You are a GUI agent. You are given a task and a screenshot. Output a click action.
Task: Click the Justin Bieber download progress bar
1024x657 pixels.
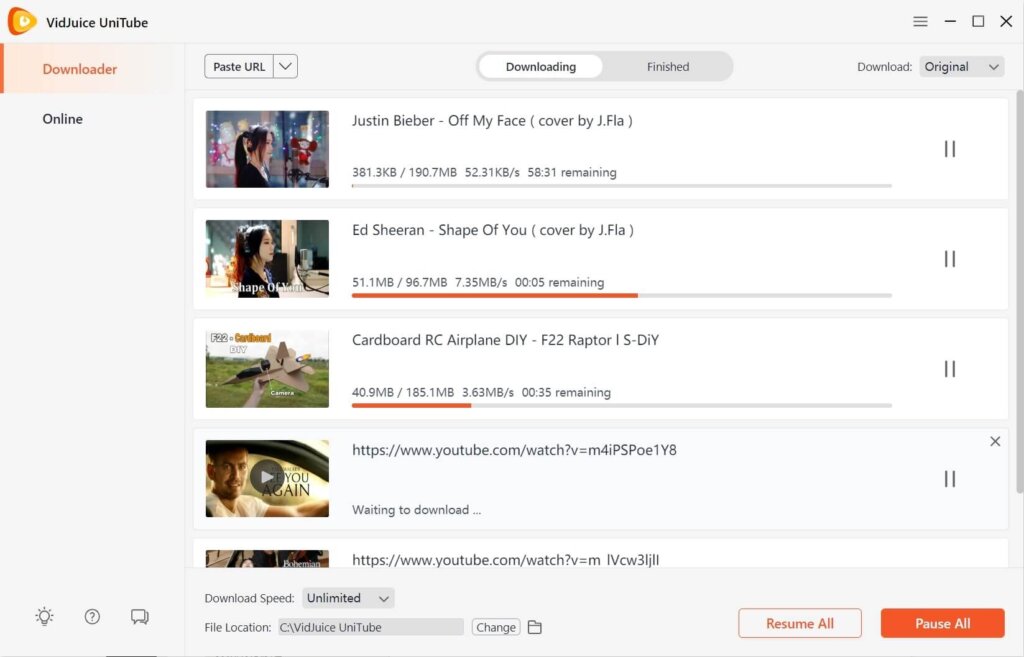(622, 185)
